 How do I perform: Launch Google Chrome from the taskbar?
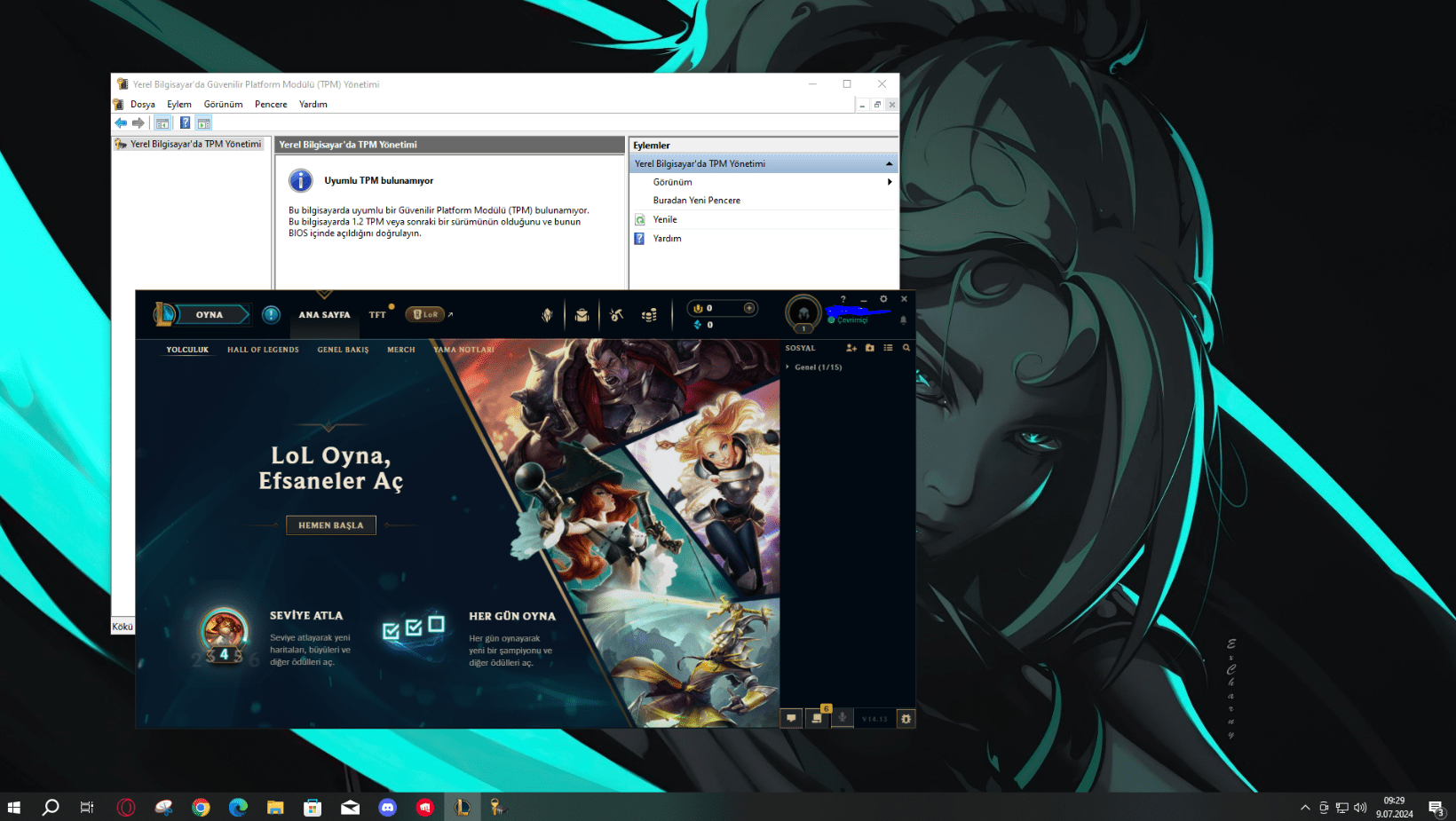point(201,807)
